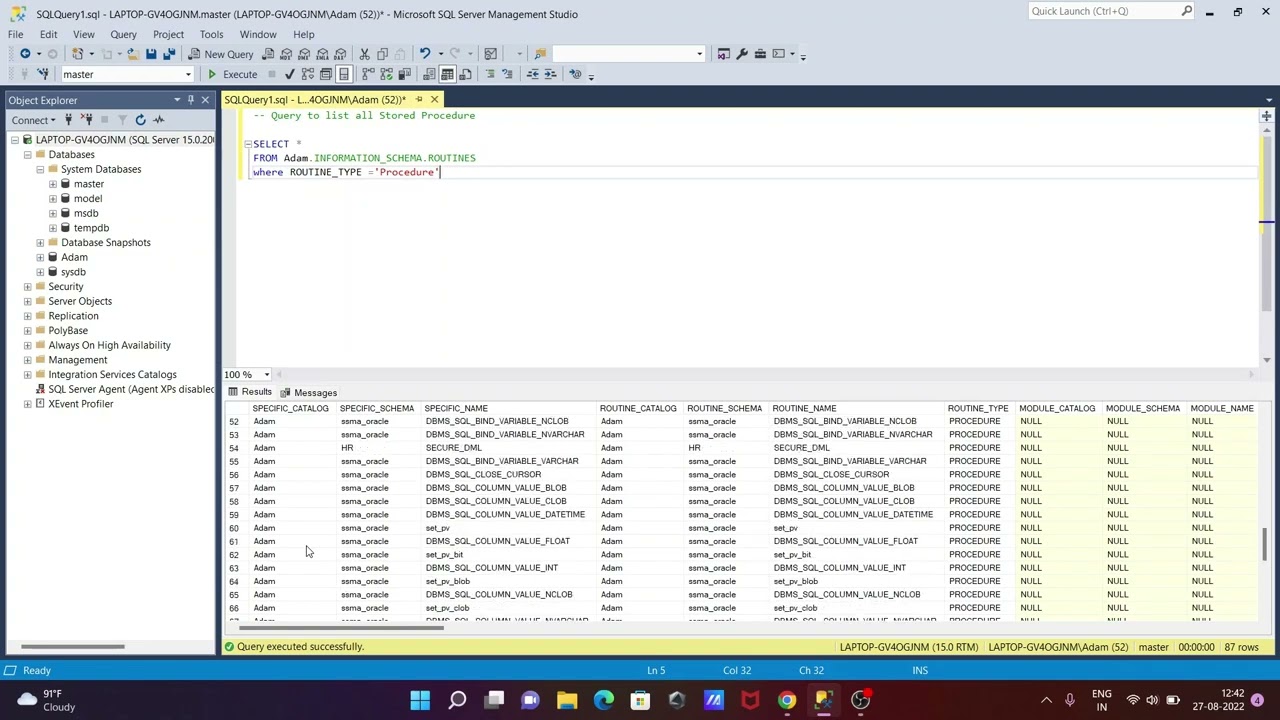Open the 100 % zoom dropdown
Viewport: 1280px width, 720px height.
pos(266,375)
